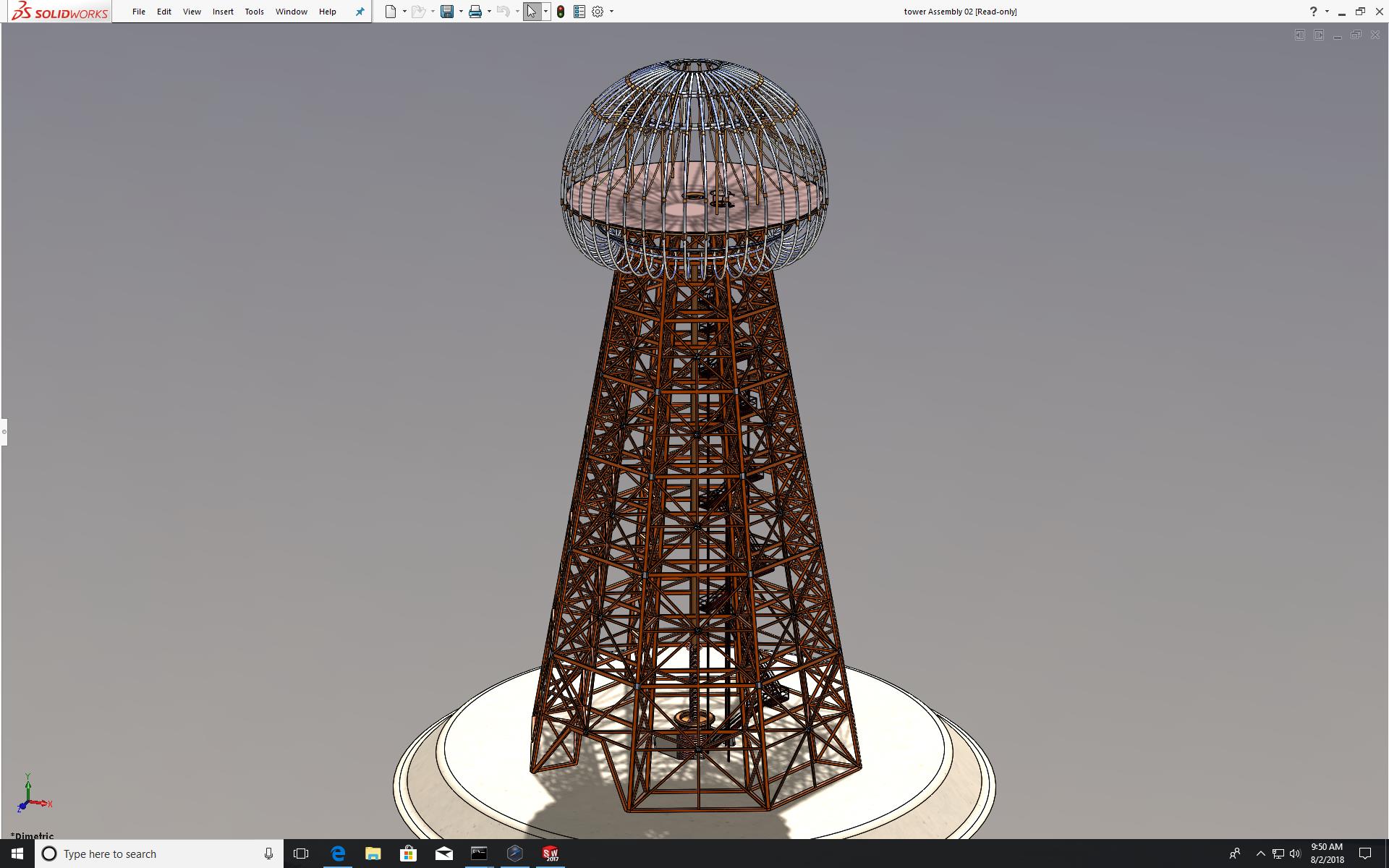Toggle the menu bar pin
The image size is (1389, 868).
pyautogui.click(x=360, y=12)
